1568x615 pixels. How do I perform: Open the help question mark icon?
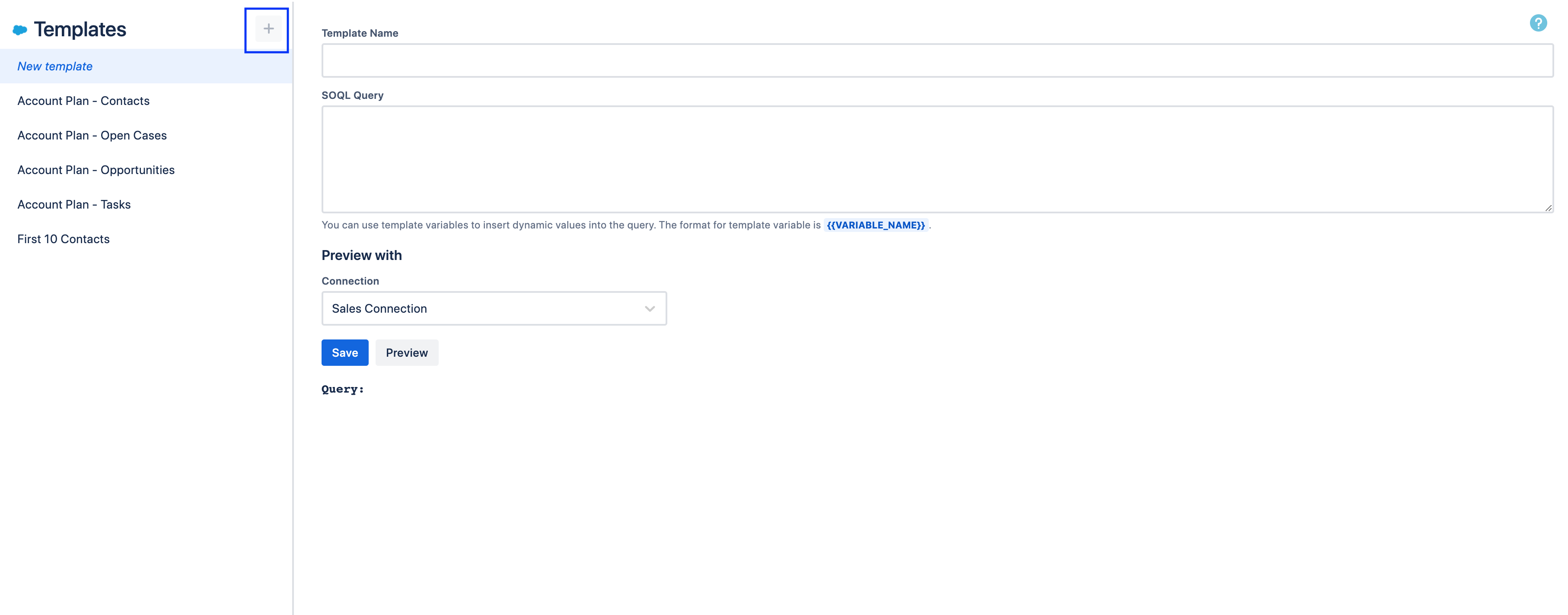click(1538, 23)
